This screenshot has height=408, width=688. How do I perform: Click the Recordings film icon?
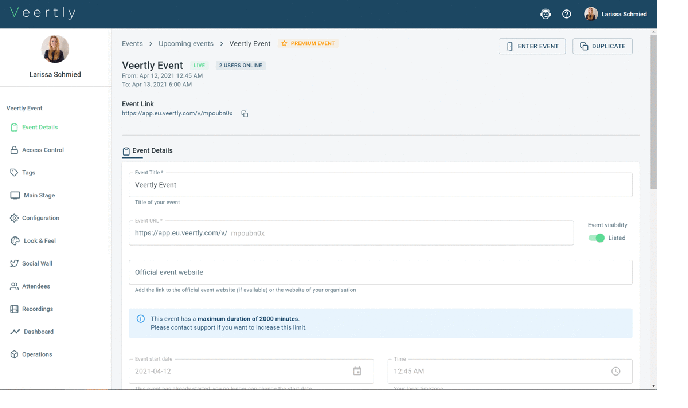click(14, 309)
